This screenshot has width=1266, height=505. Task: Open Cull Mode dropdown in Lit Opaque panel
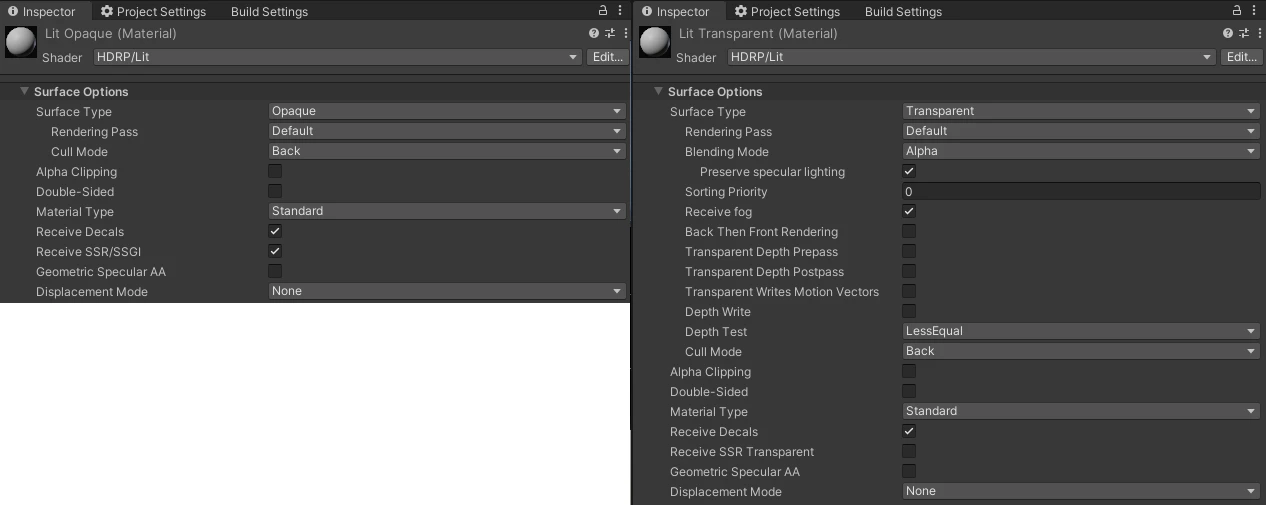point(447,151)
